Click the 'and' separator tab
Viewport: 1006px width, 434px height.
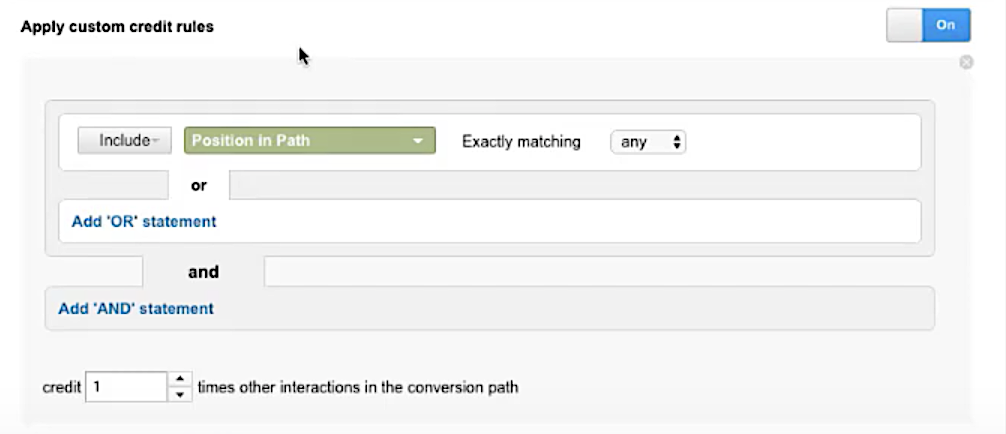203,272
